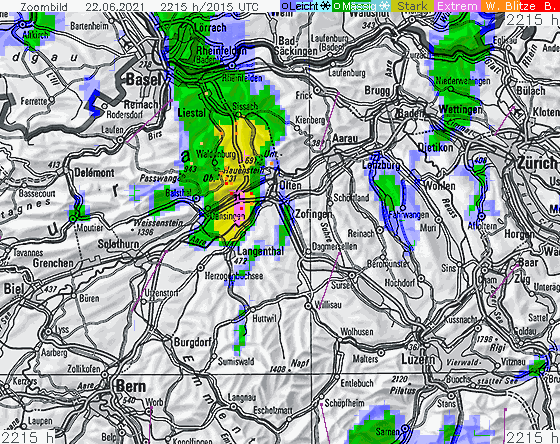Click the 2215 h/2015 UTC timestamp header
This screenshot has width=560, height=444.
point(209,6)
